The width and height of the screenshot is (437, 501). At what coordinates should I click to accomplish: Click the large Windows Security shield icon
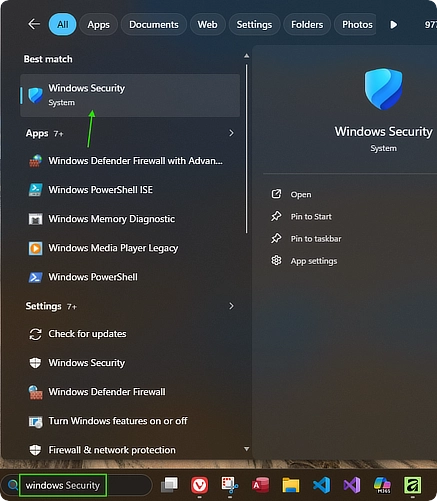tap(383, 89)
